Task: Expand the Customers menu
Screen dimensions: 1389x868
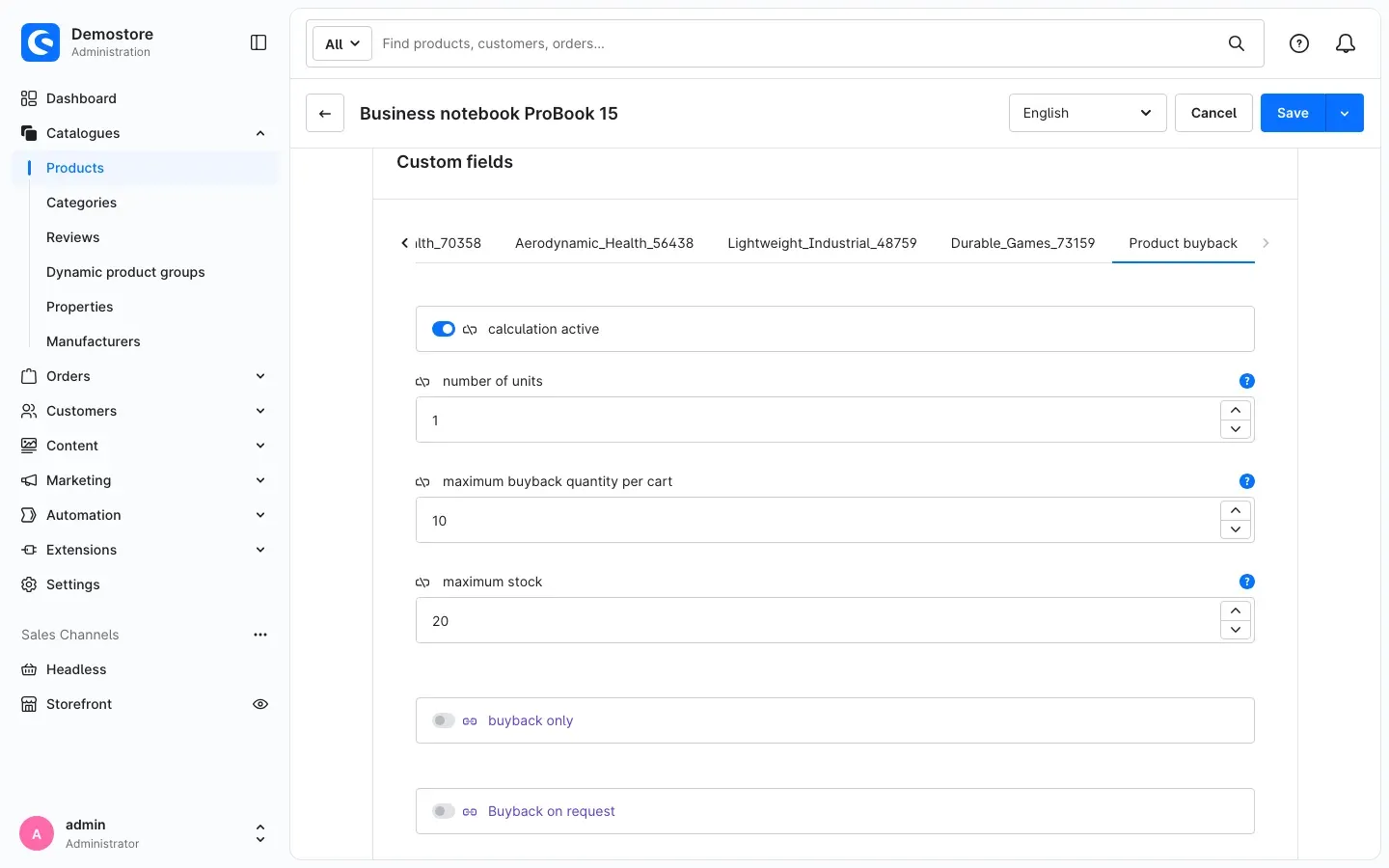Action: (x=260, y=411)
